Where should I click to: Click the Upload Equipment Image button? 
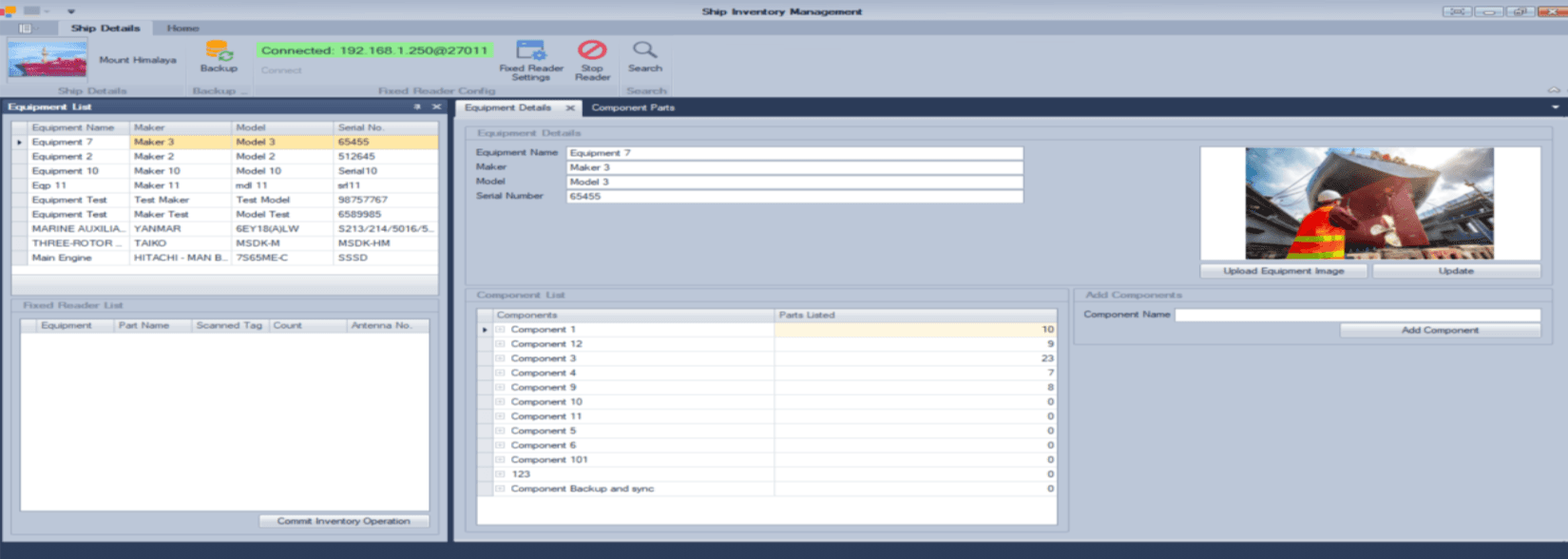pyautogui.click(x=1283, y=271)
